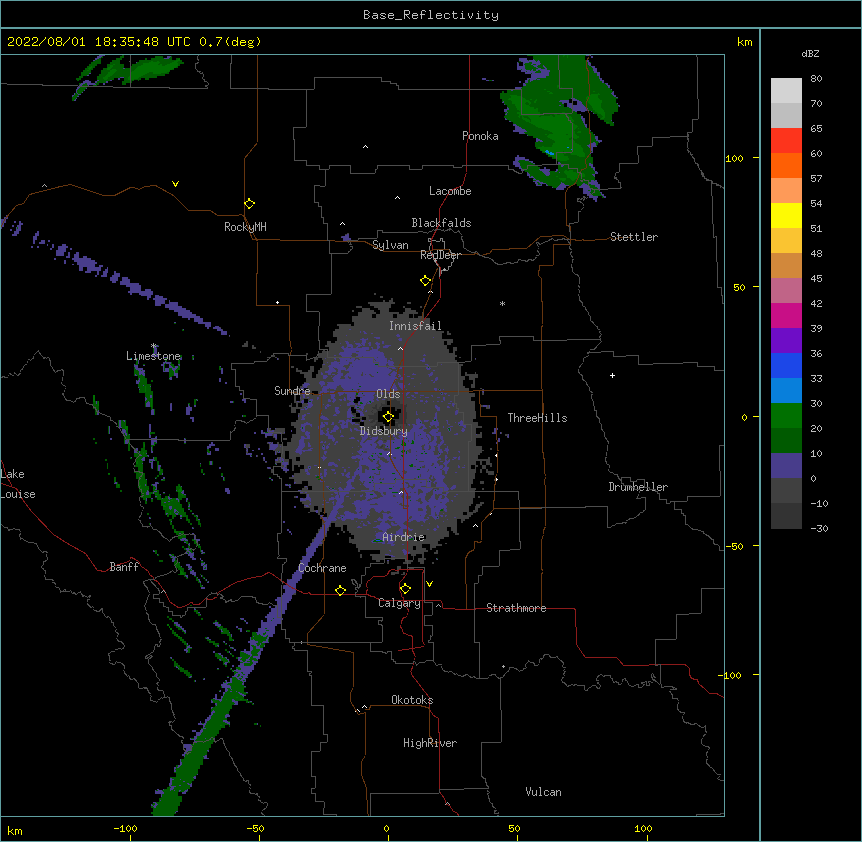Click the ThreeHills label
Image resolution: width=862 pixels, height=842 pixels.
pyautogui.click(x=537, y=418)
